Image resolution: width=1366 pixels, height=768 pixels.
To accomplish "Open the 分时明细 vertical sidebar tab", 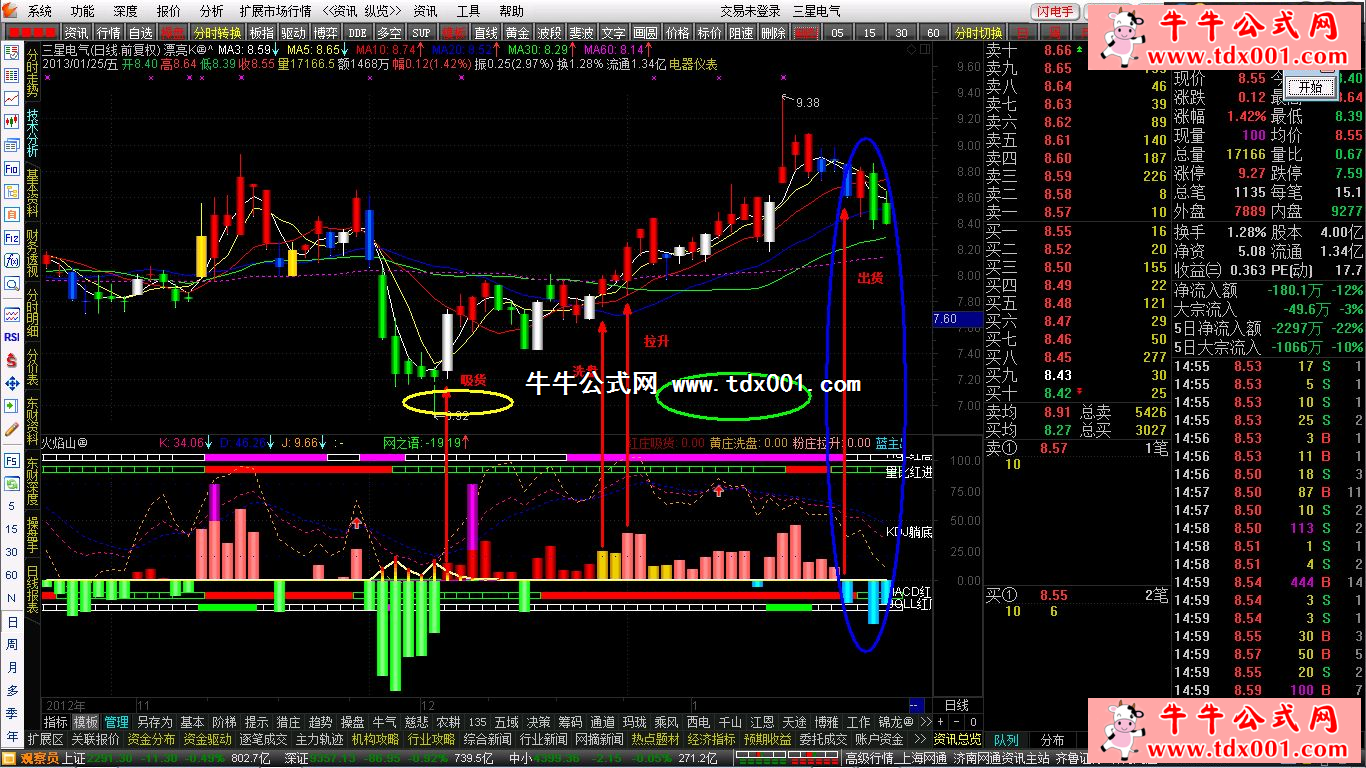I will [x=32, y=313].
